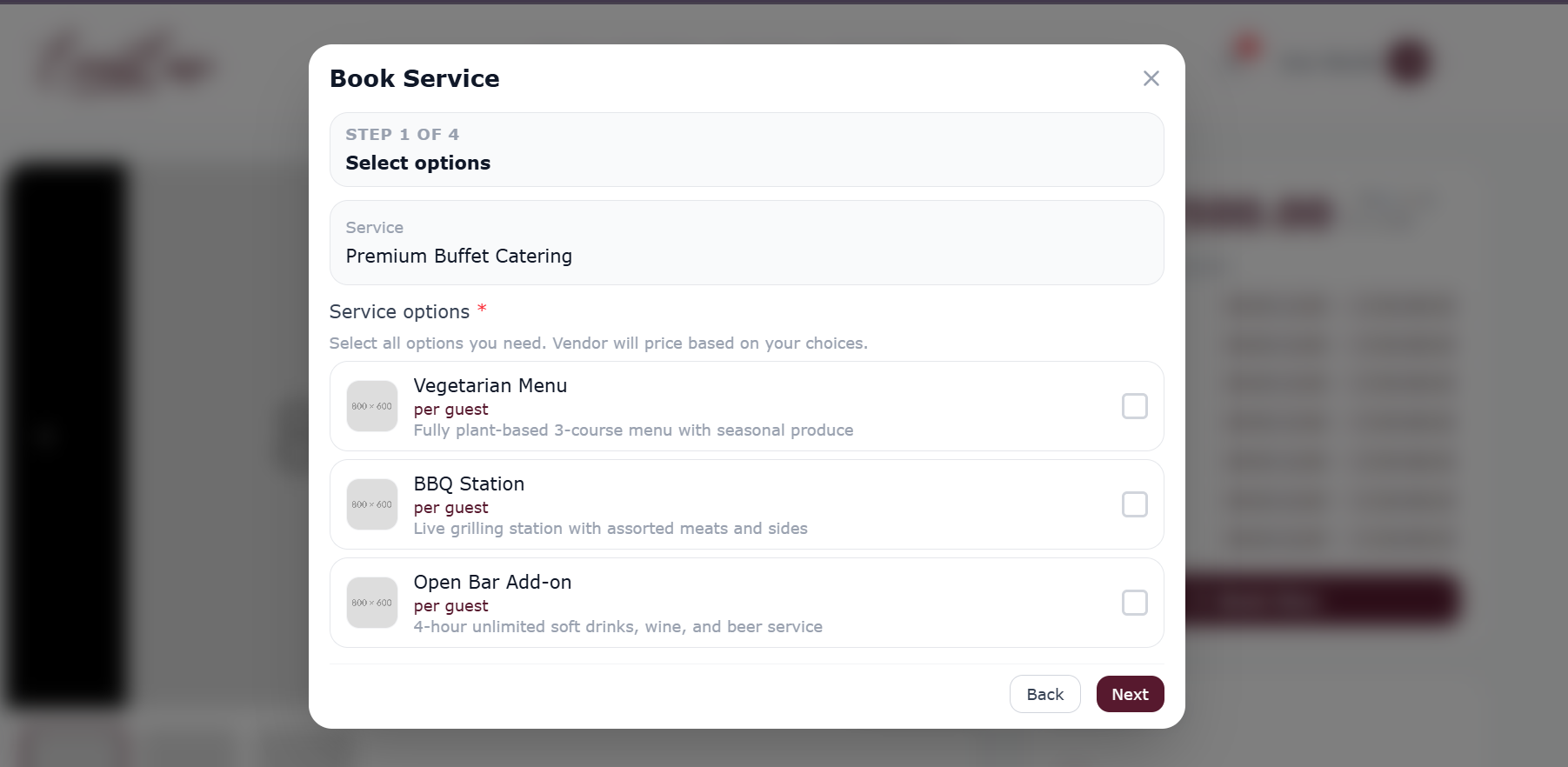
Task: Click the BBQ Station placeholder image
Action: tap(372, 504)
